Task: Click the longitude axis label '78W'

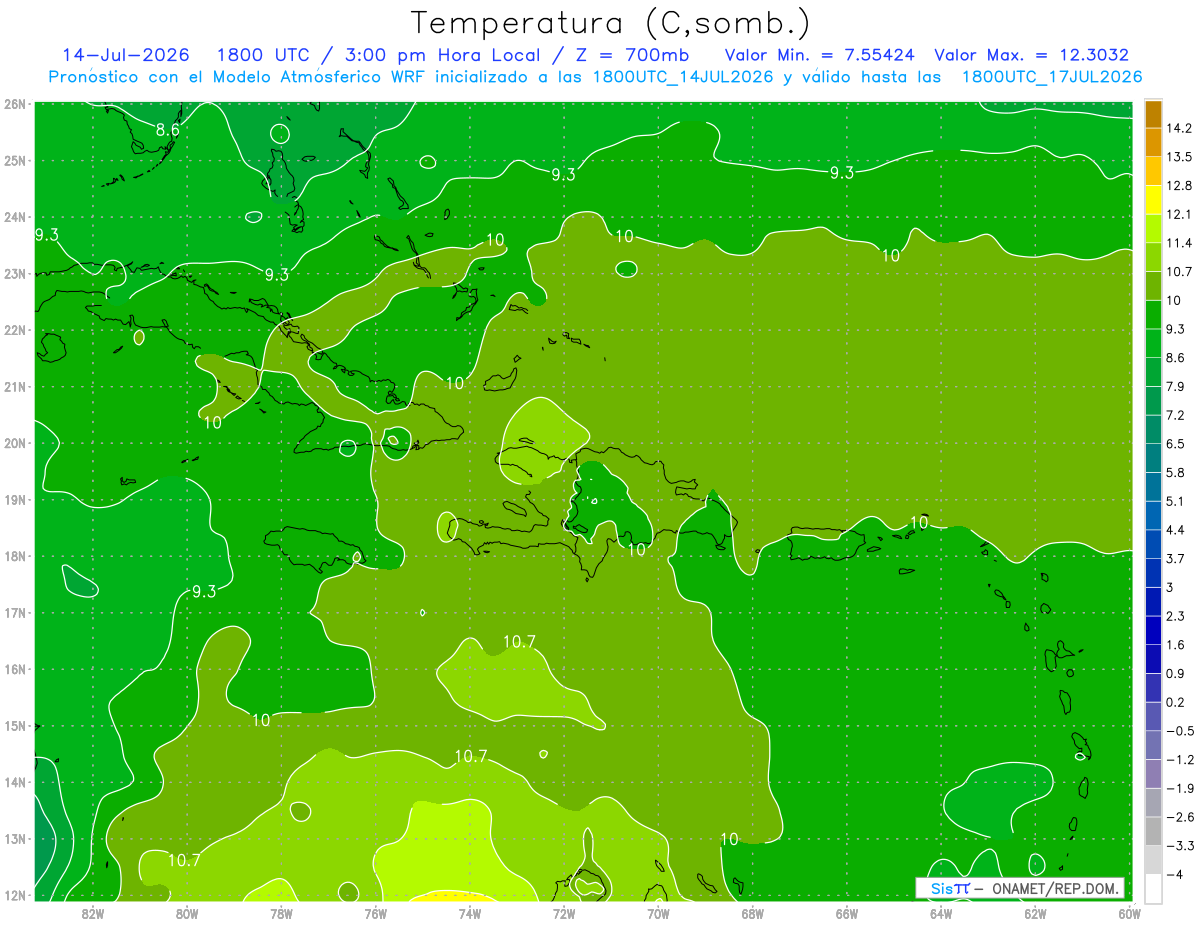Action: 281,912
